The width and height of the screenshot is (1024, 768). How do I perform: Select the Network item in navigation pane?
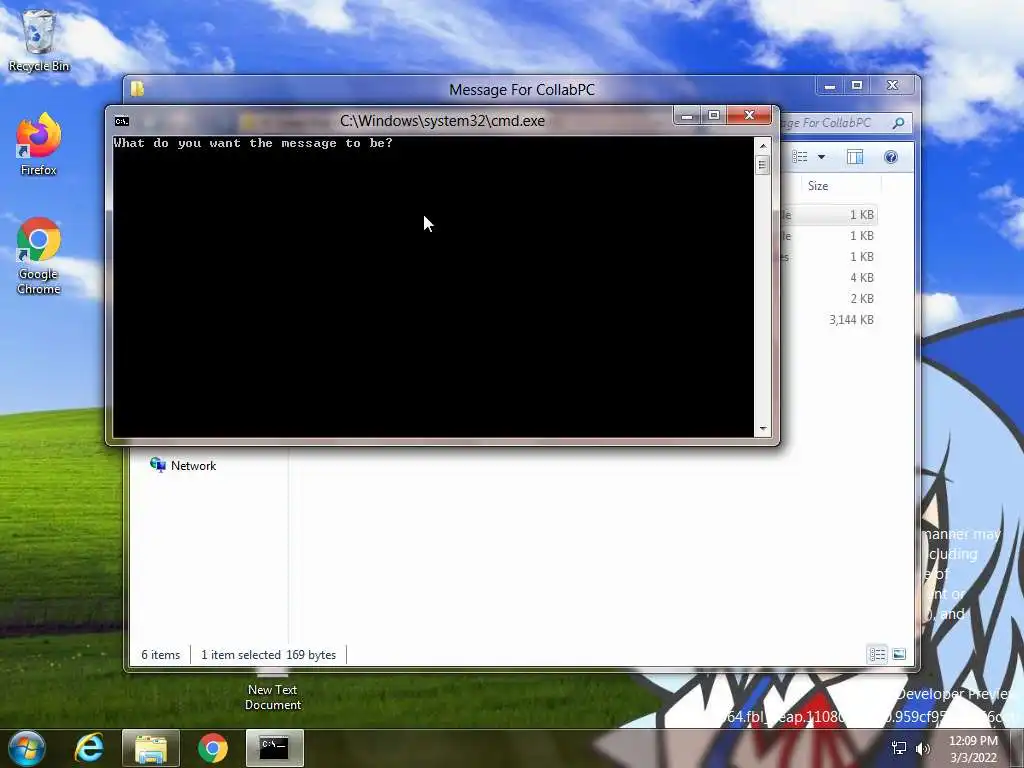coord(184,466)
